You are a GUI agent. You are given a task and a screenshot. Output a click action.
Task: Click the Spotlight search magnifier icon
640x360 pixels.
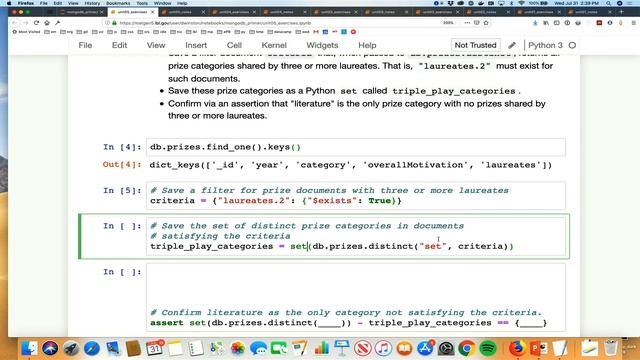tap(609, 3)
